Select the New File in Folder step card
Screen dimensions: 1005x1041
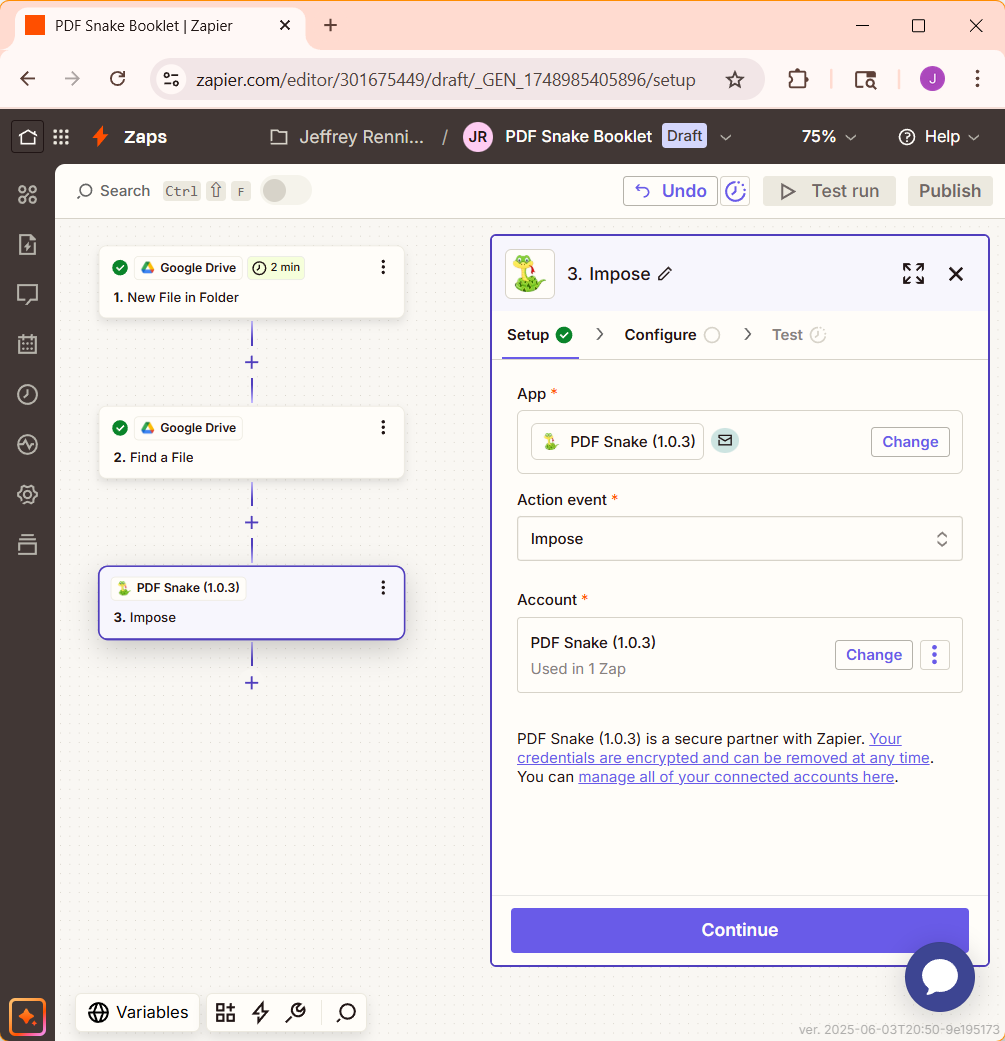(252, 282)
